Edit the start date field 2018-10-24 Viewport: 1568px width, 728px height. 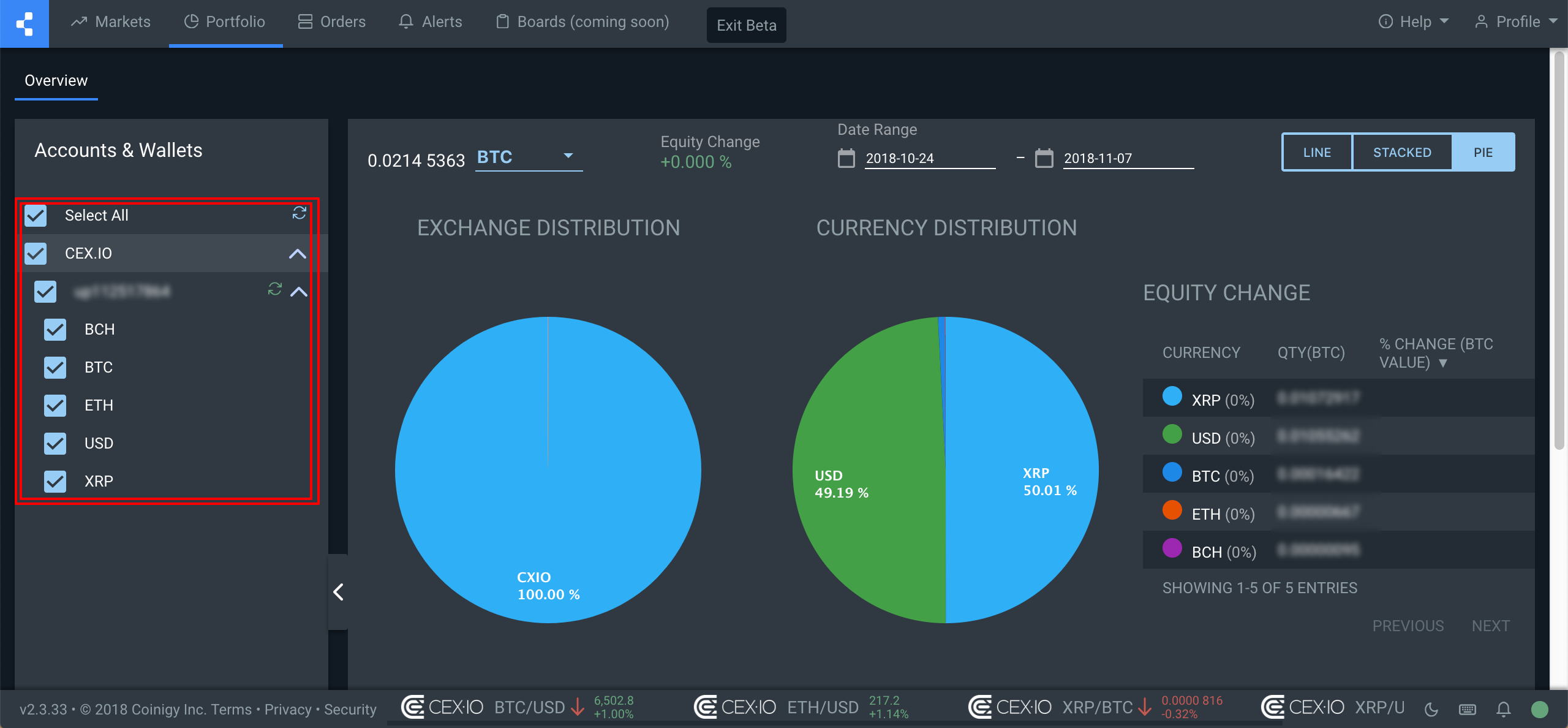(x=930, y=158)
